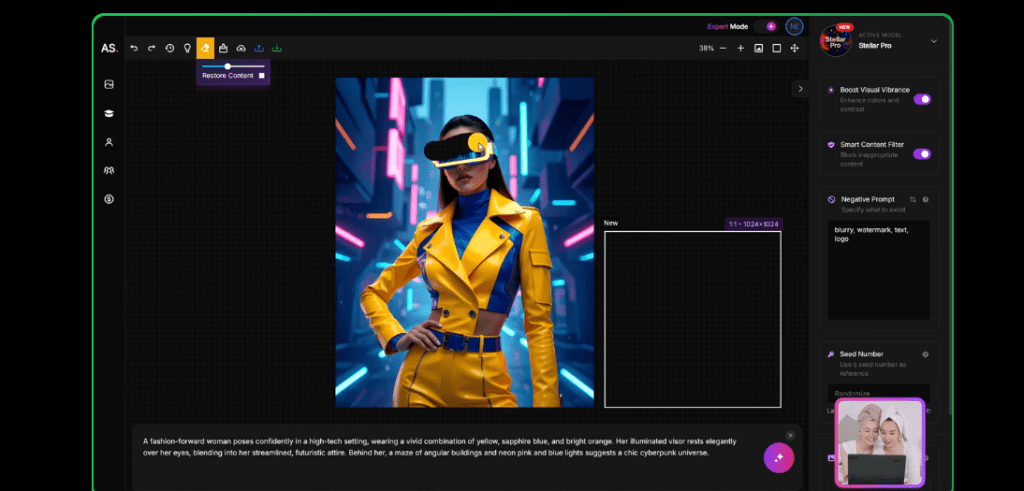Redo the last undone action
The width and height of the screenshot is (1024, 491).
pyautogui.click(x=152, y=48)
